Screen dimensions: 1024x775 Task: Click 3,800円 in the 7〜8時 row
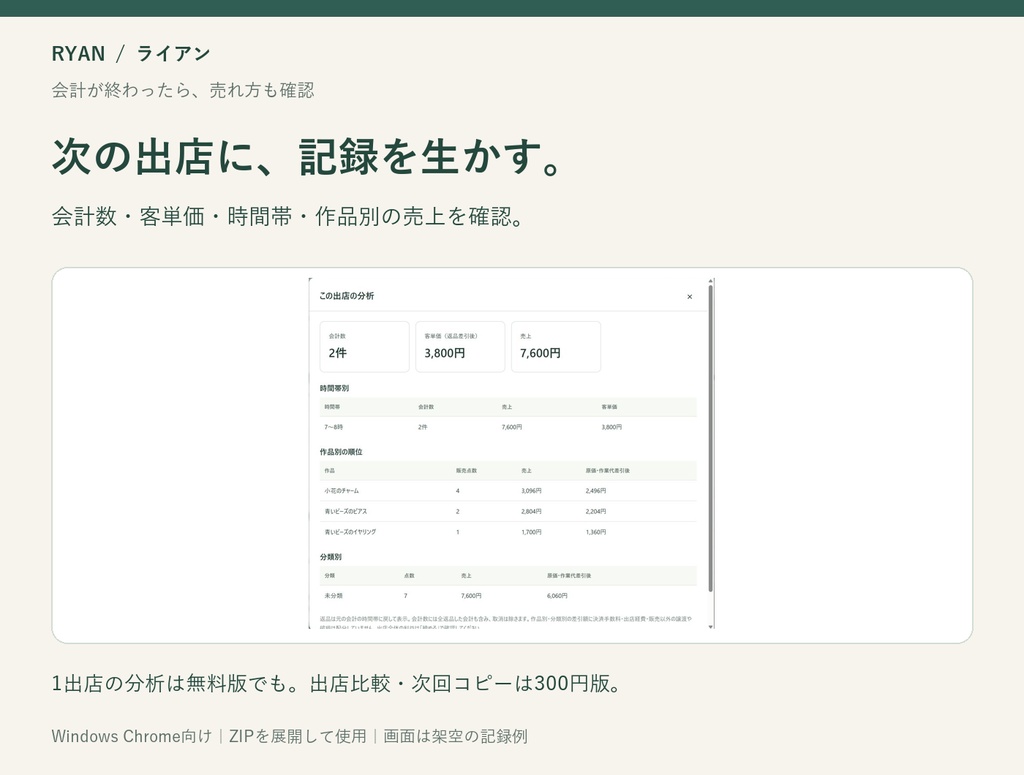tap(611, 427)
